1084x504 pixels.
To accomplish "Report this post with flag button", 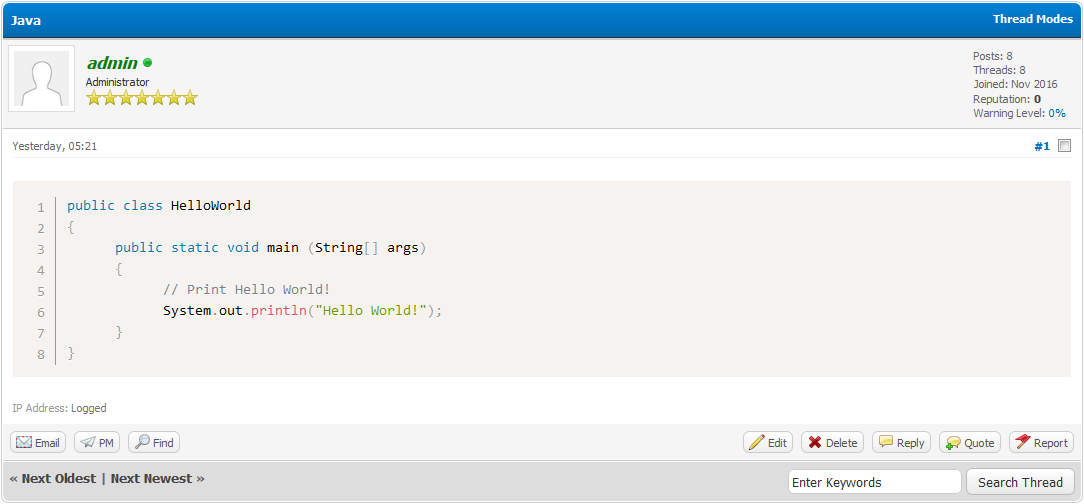I will click(1040, 442).
